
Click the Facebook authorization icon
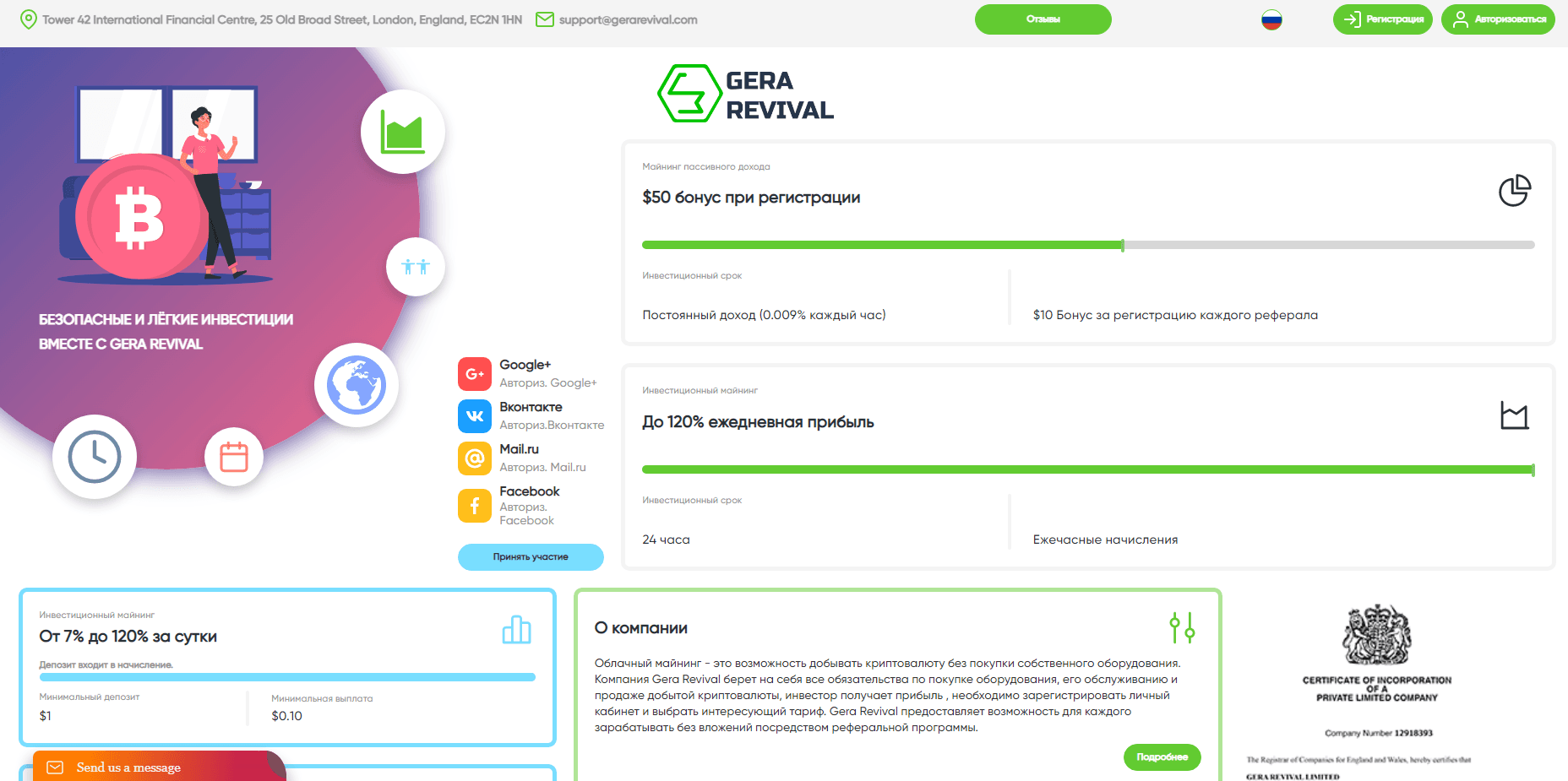(x=475, y=505)
